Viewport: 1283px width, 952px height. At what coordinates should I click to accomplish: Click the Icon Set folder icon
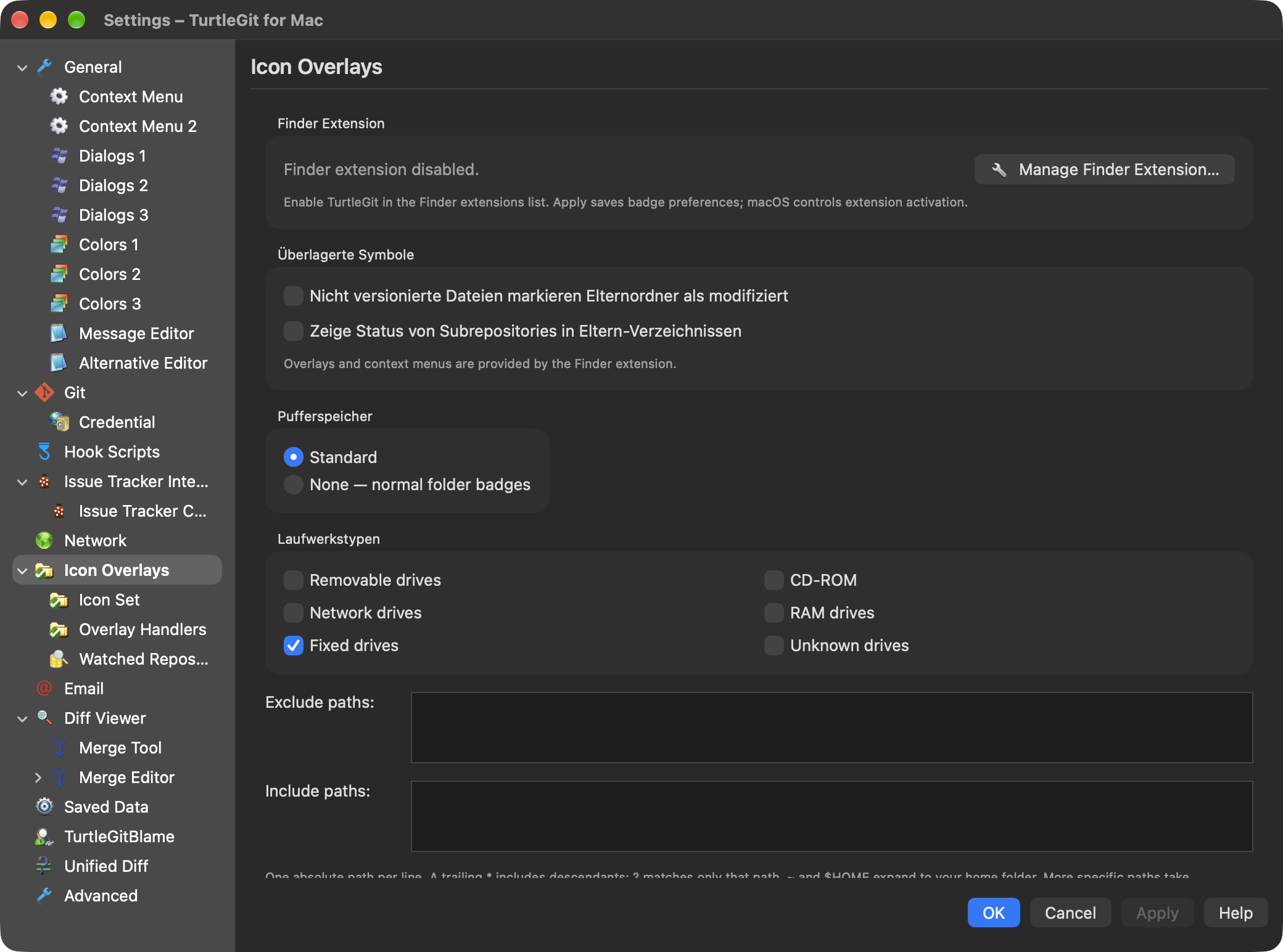pyautogui.click(x=59, y=599)
